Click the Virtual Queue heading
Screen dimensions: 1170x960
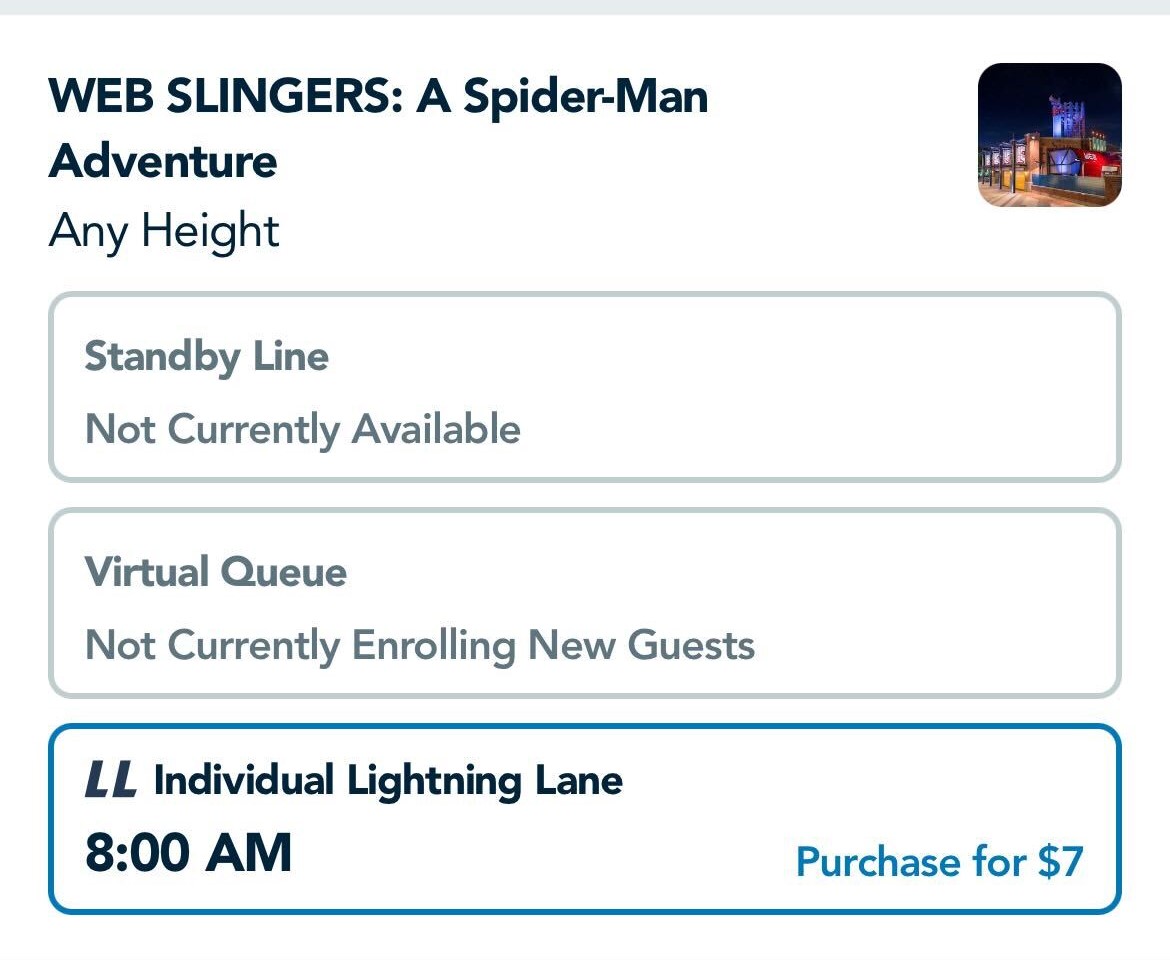tap(215, 572)
